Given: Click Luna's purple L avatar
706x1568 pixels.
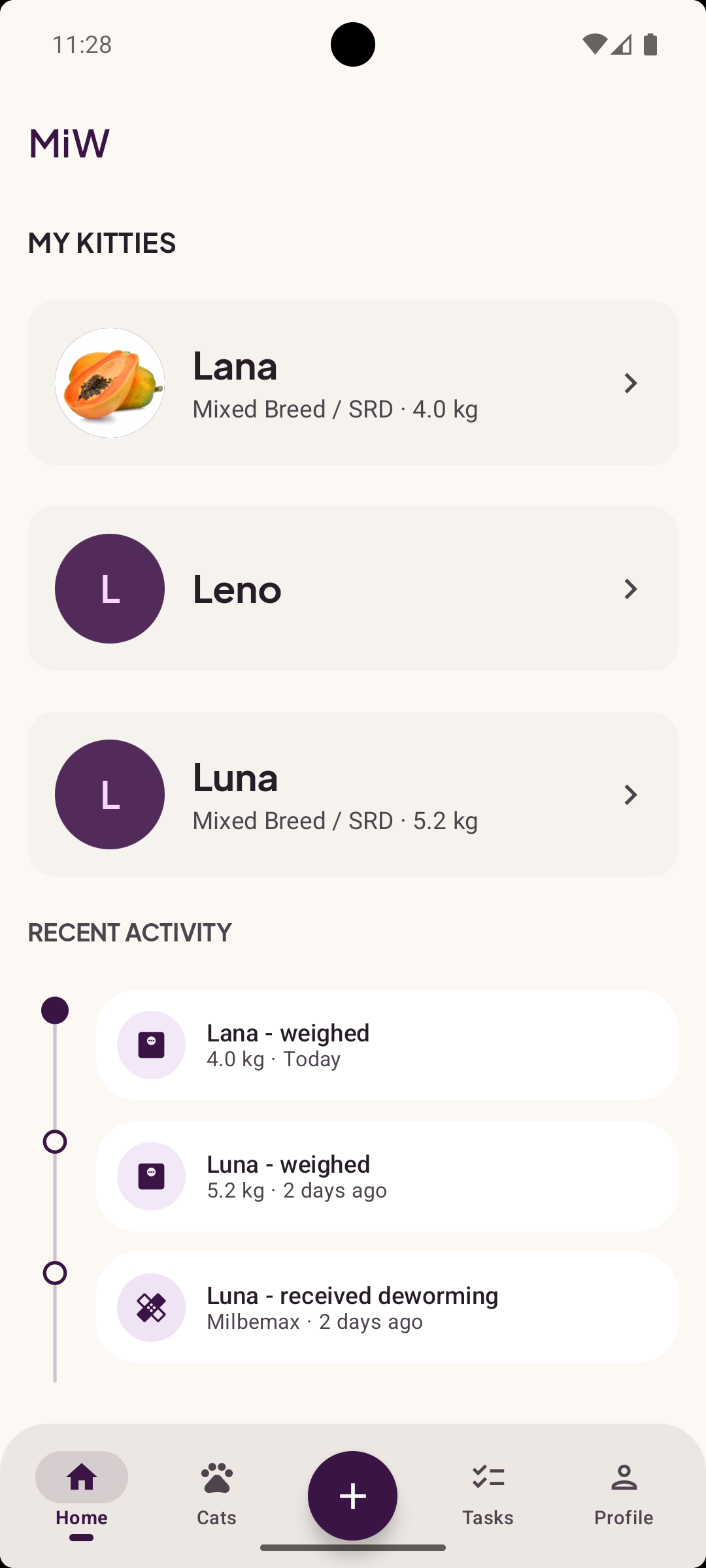Looking at the screenshot, I should pyautogui.click(x=110, y=794).
